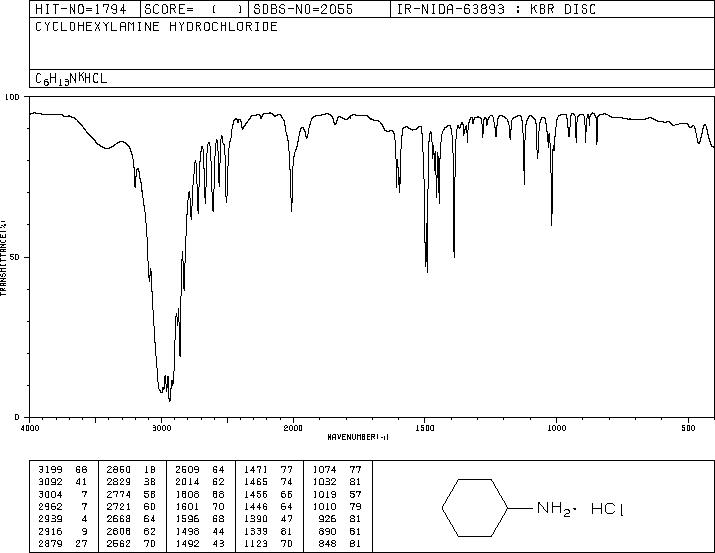The width and height of the screenshot is (715, 553).
Task: Click the 2000 wavenumber axis label
Action: pyautogui.click(x=293, y=428)
